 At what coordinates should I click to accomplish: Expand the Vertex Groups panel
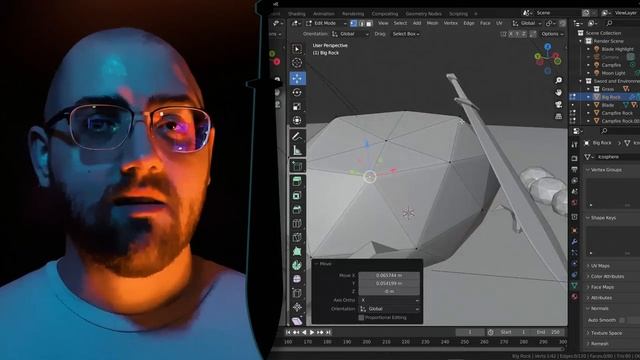606,169
